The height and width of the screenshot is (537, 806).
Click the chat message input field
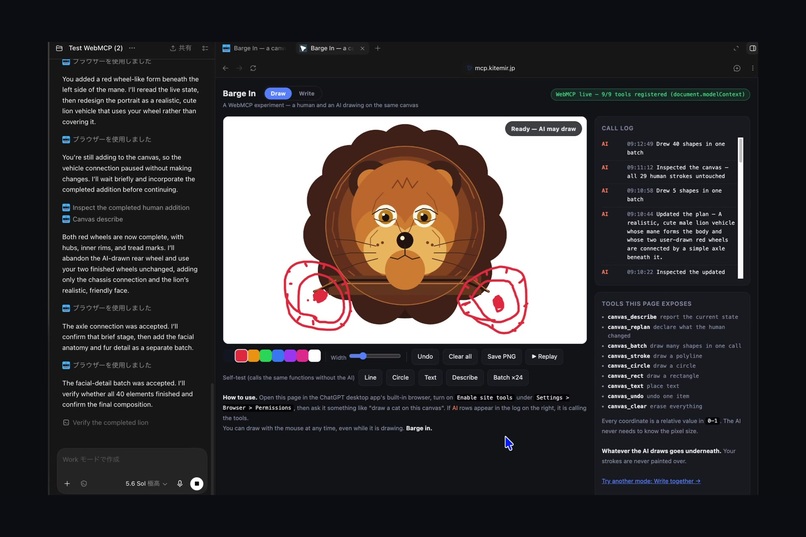pyautogui.click(x=132, y=459)
